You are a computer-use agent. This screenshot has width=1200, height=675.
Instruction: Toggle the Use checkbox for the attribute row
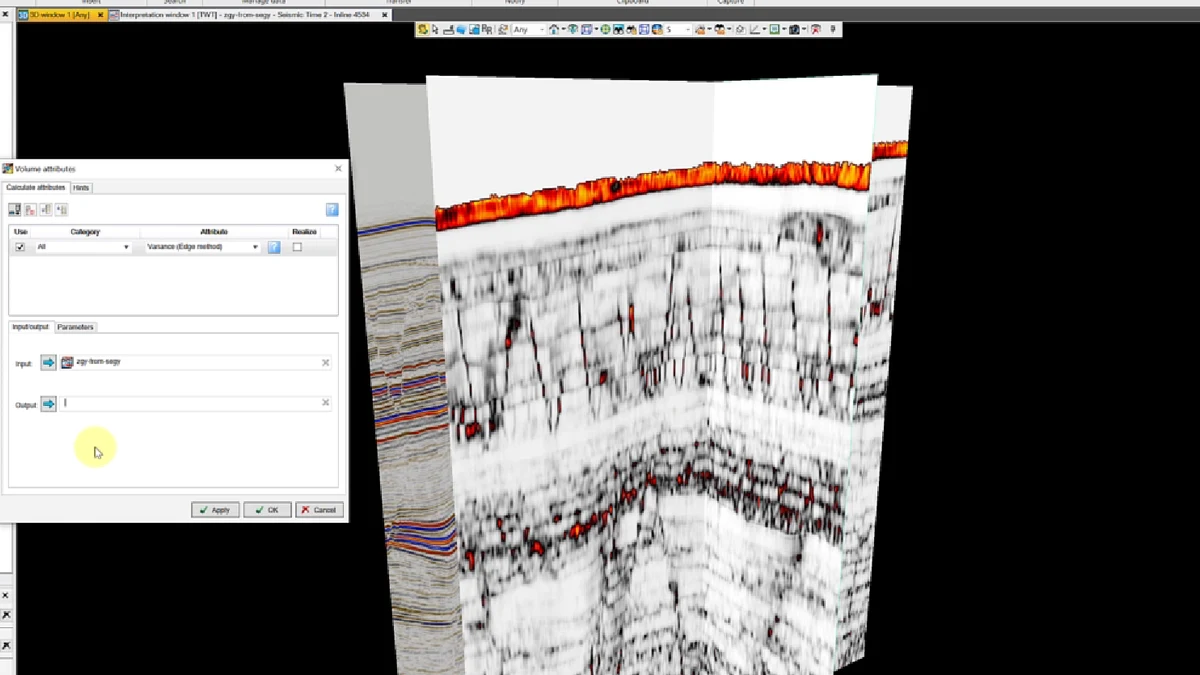[20, 247]
